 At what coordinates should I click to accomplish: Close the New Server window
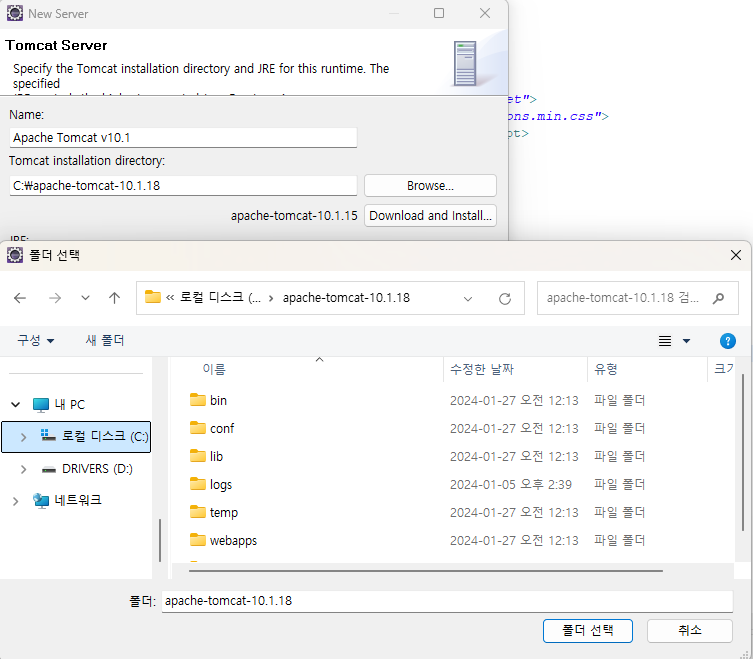485,13
